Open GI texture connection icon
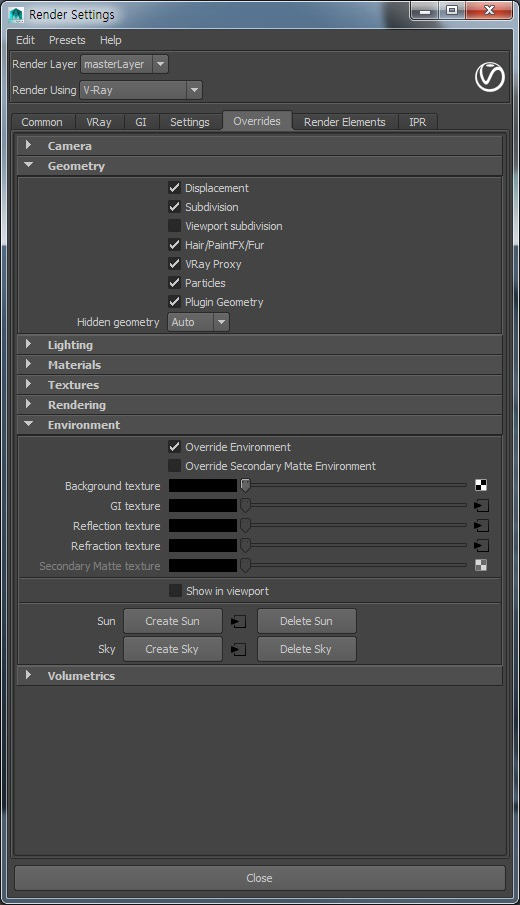This screenshot has height=905, width=520. tap(481, 506)
